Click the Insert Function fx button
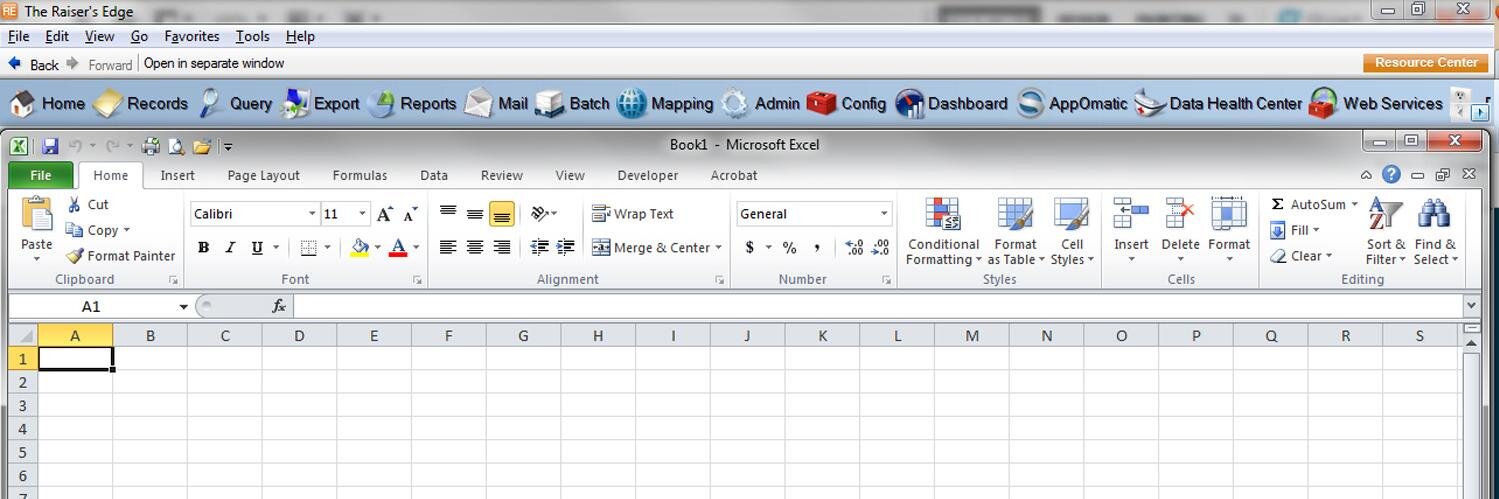Screen dimensions: 1499x499 point(279,307)
